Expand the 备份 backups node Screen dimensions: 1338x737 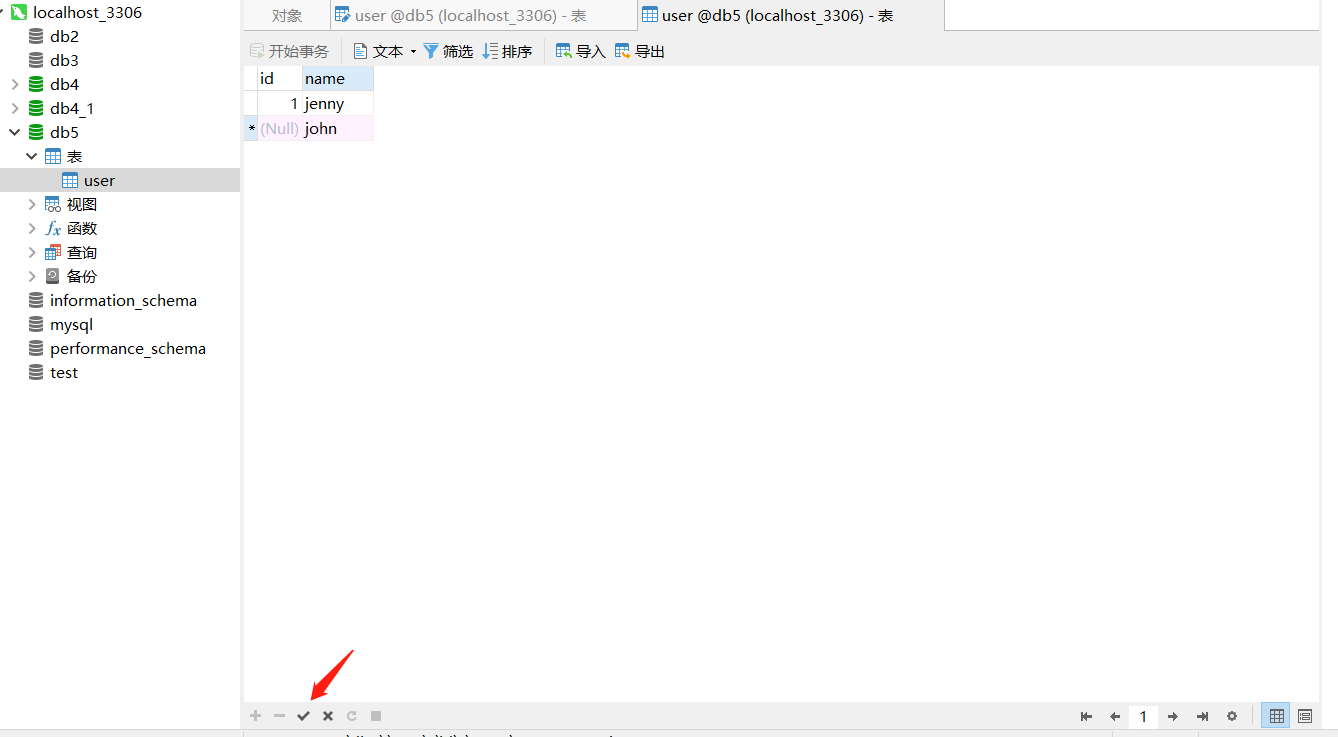tap(32, 276)
